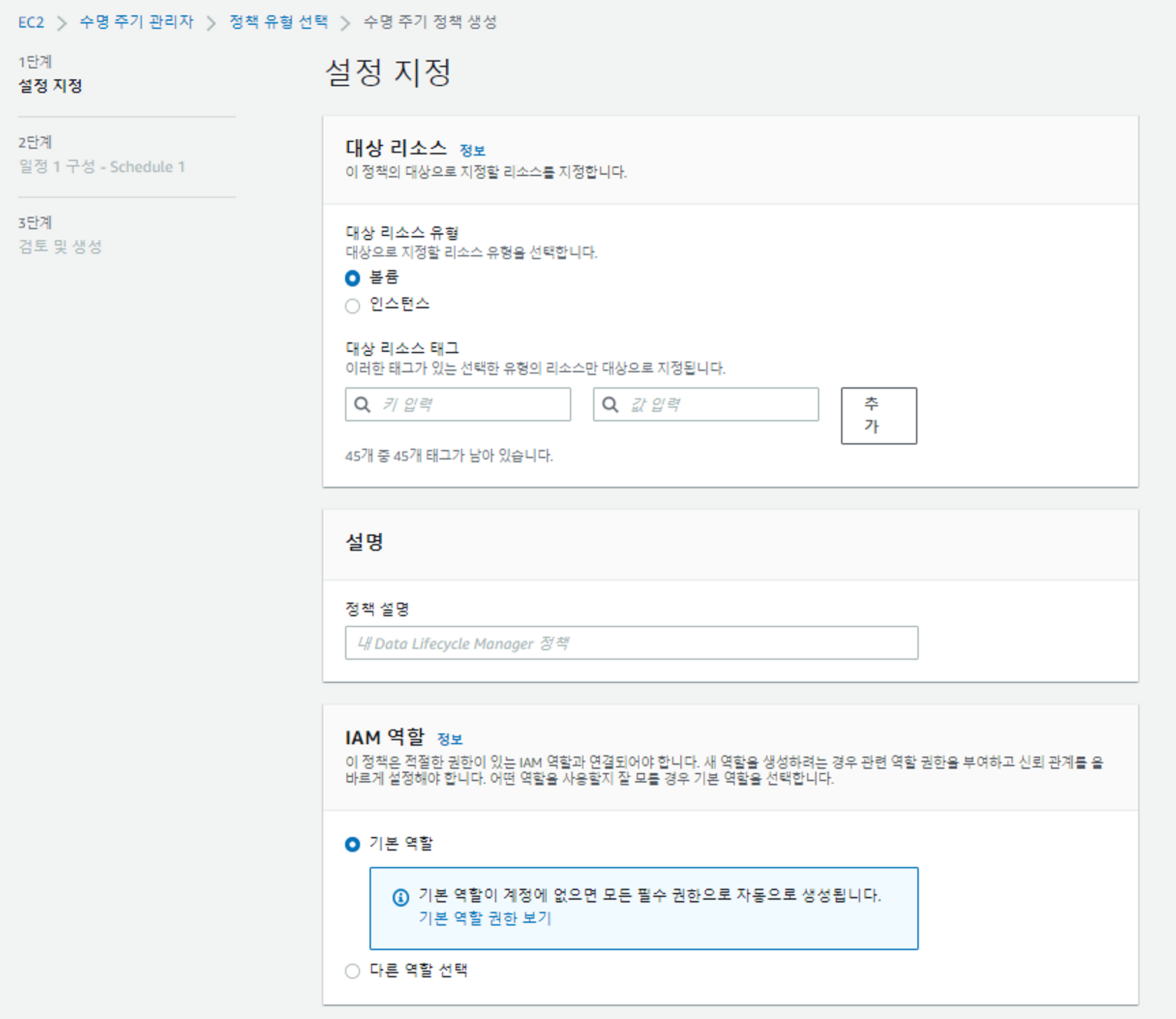Click the magnifier icon in key input

click(362, 405)
